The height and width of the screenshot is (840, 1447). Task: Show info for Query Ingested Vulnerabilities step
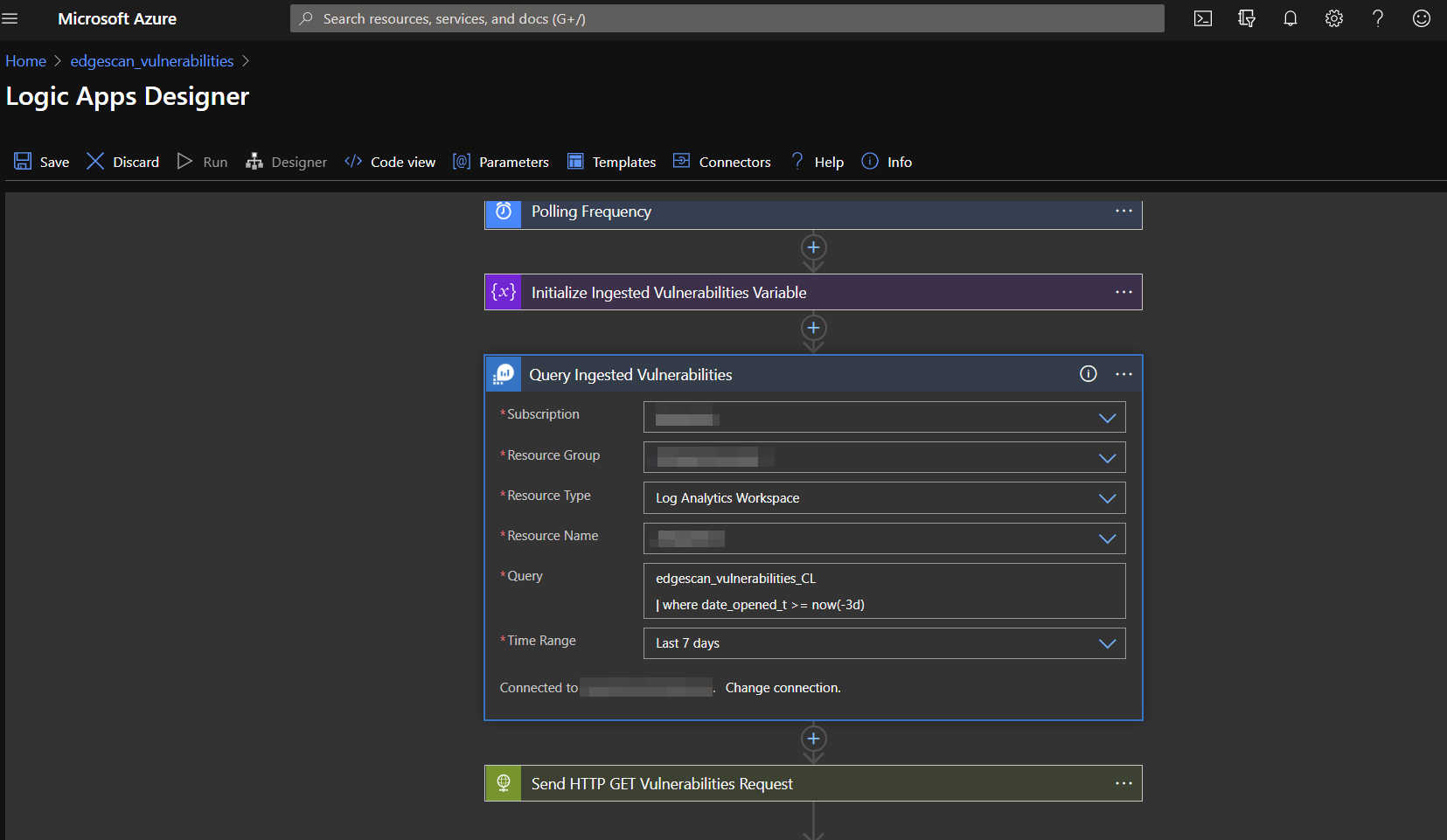click(1089, 374)
